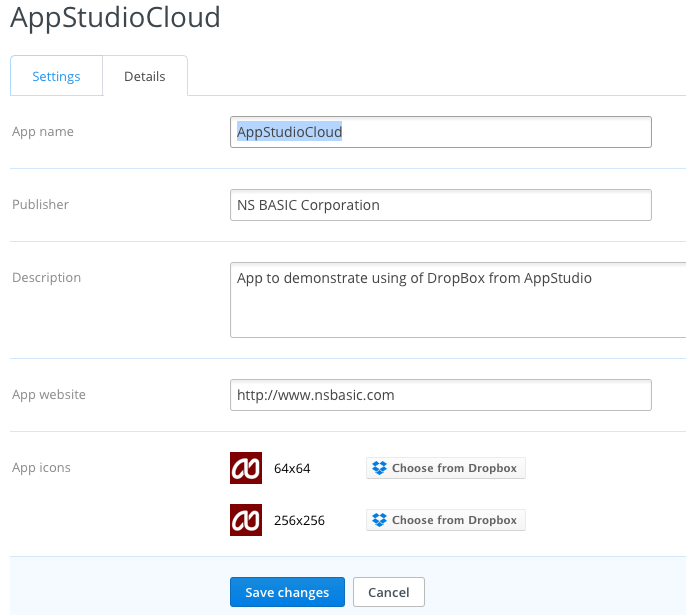This screenshot has width=686, height=615.
Task: Click the 'Publisher' label
Action: tap(41, 205)
